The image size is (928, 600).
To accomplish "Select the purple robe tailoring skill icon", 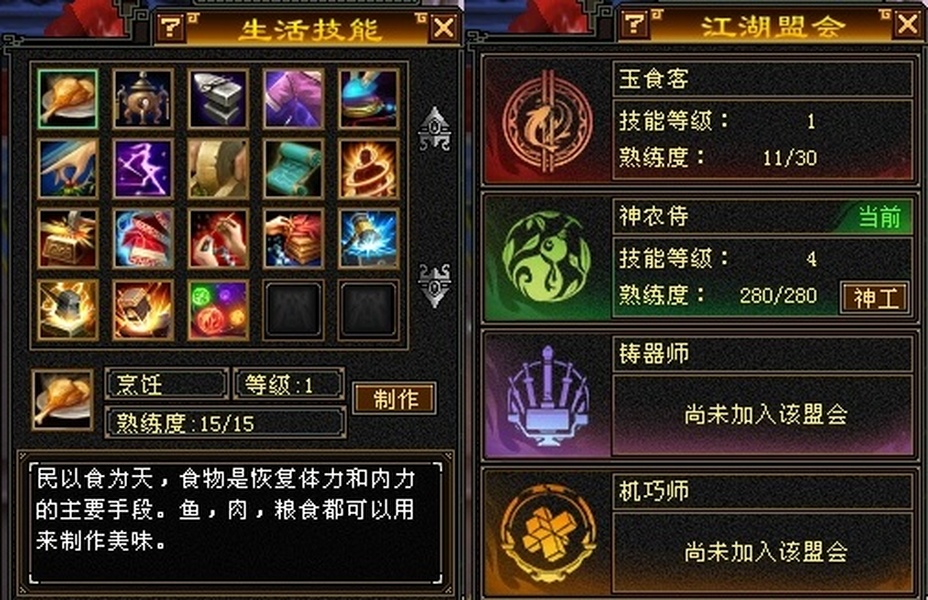I will pyautogui.click(x=294, y=99).
